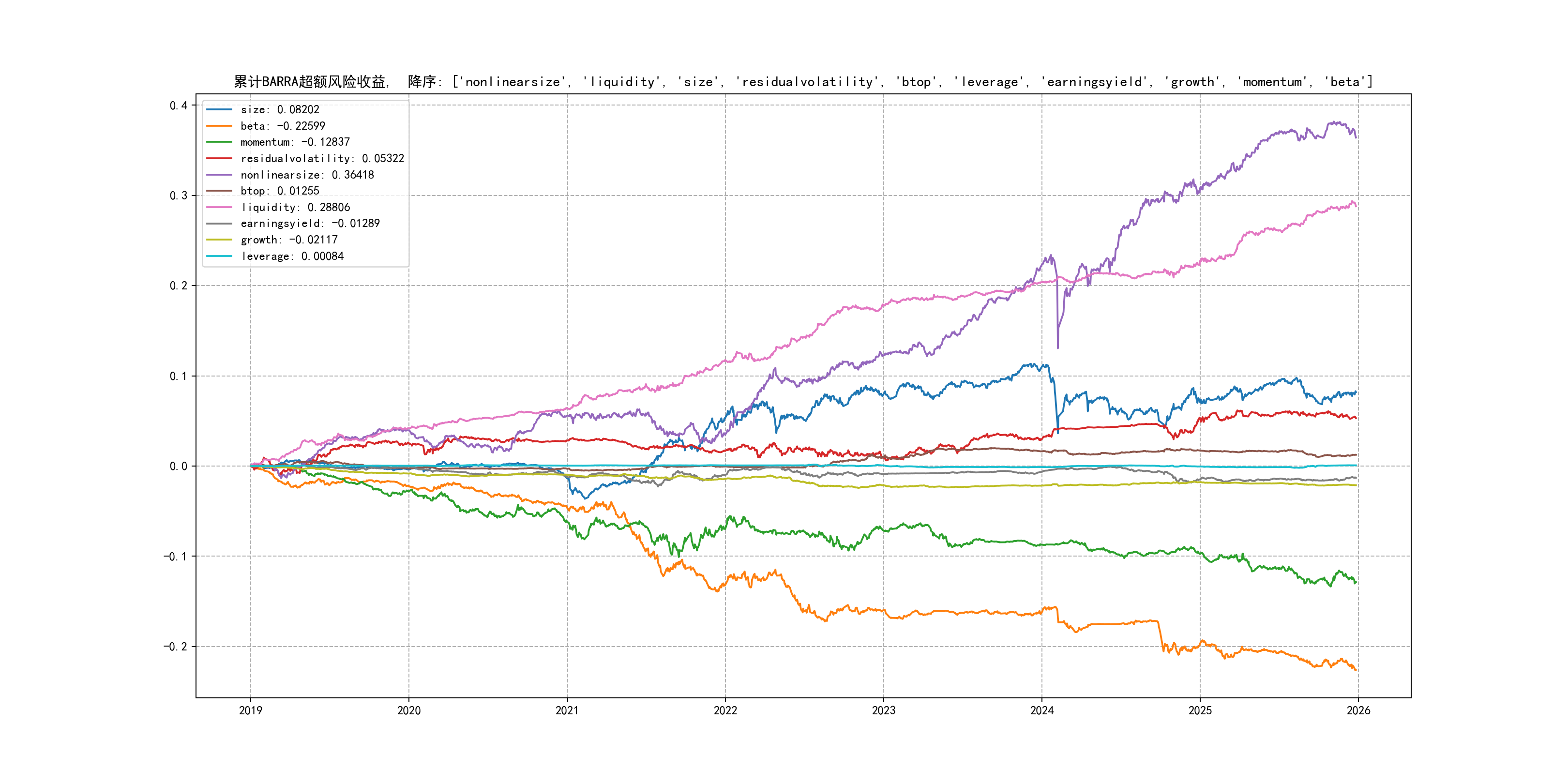
Task: Click the 'earningsyield: -0.01289' legend entry
Action: pyautogui.click(x=310, y=224)
